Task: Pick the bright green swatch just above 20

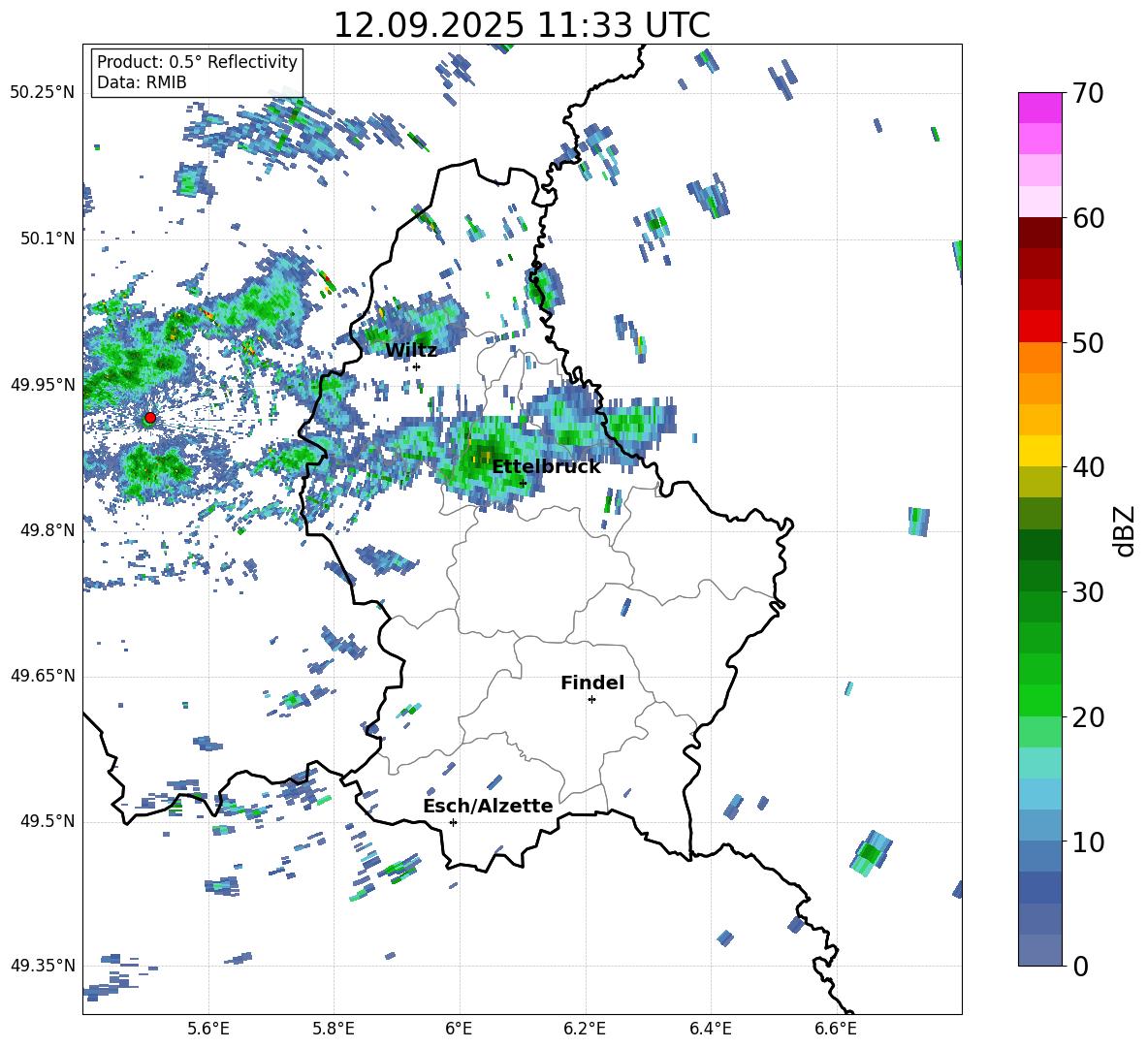Action: 1039,700
